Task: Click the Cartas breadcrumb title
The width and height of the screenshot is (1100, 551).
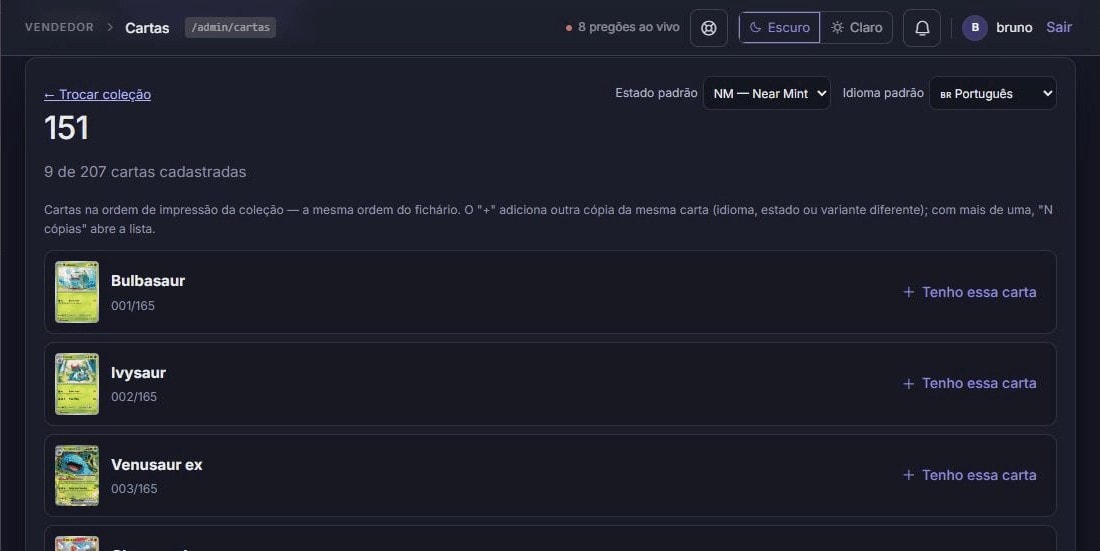Action: pyautogui.click(x=147, y=28)
